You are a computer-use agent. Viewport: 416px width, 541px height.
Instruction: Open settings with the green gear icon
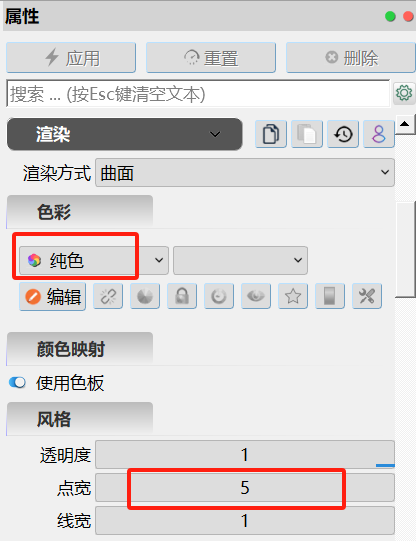point(404,93)
